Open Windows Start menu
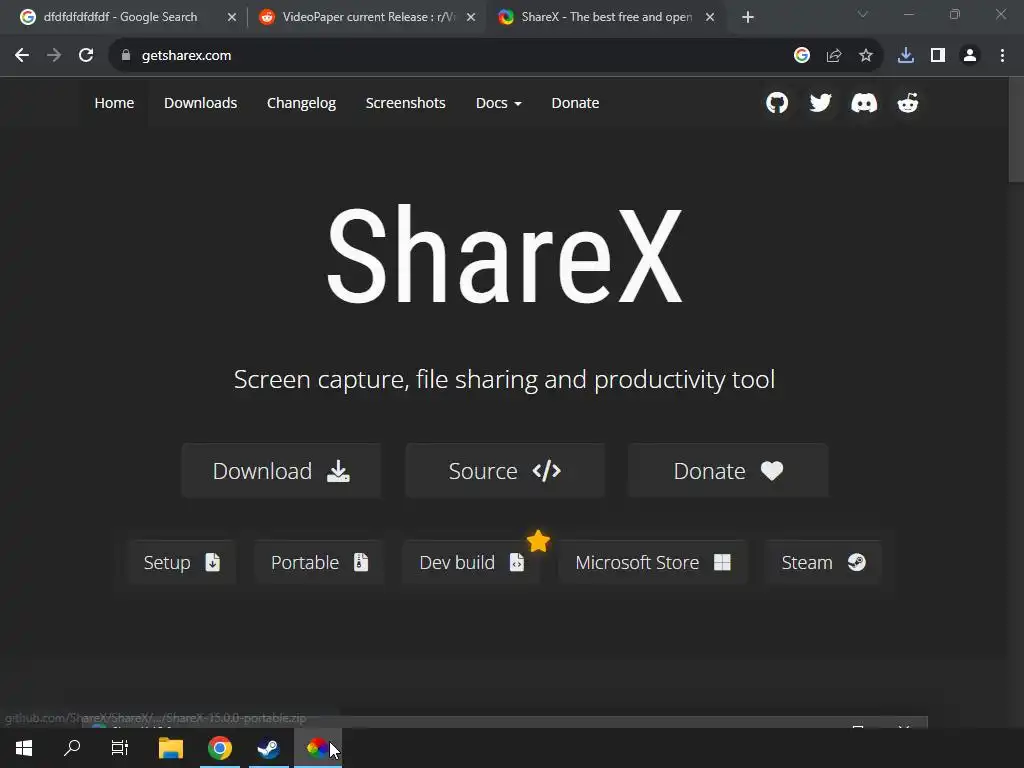The width and height of the screenshot is (1024, 768). [24, 748]
